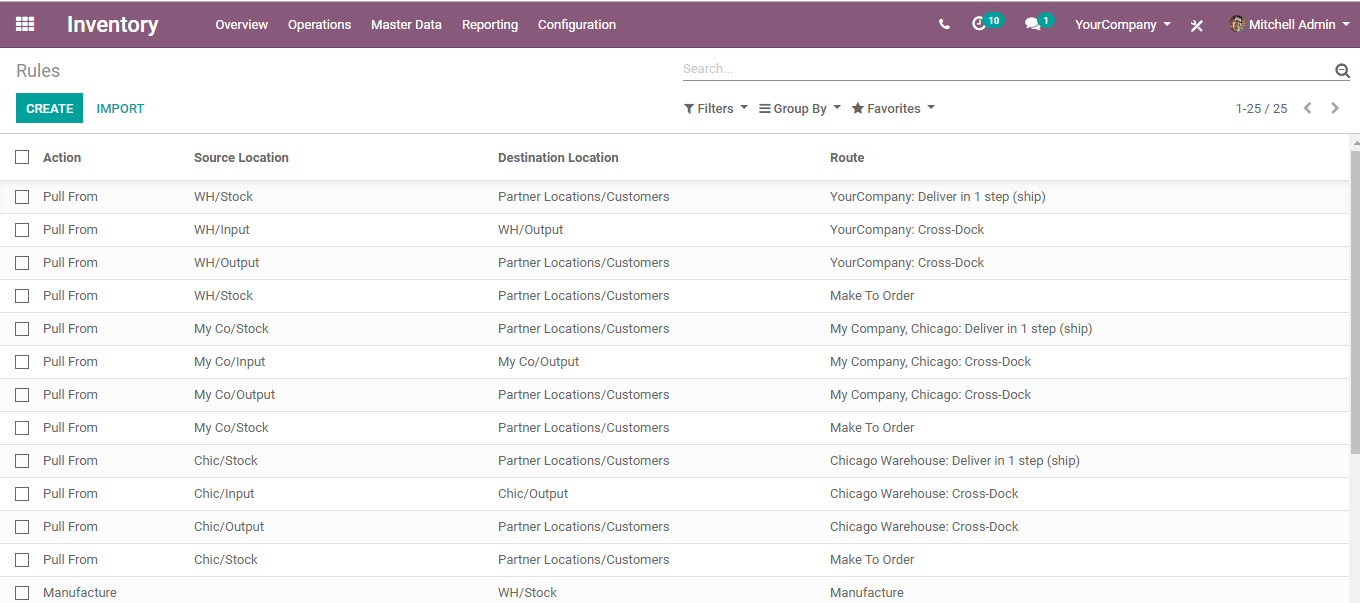Open the Favorites dropdown

click(x=893, y=108)
